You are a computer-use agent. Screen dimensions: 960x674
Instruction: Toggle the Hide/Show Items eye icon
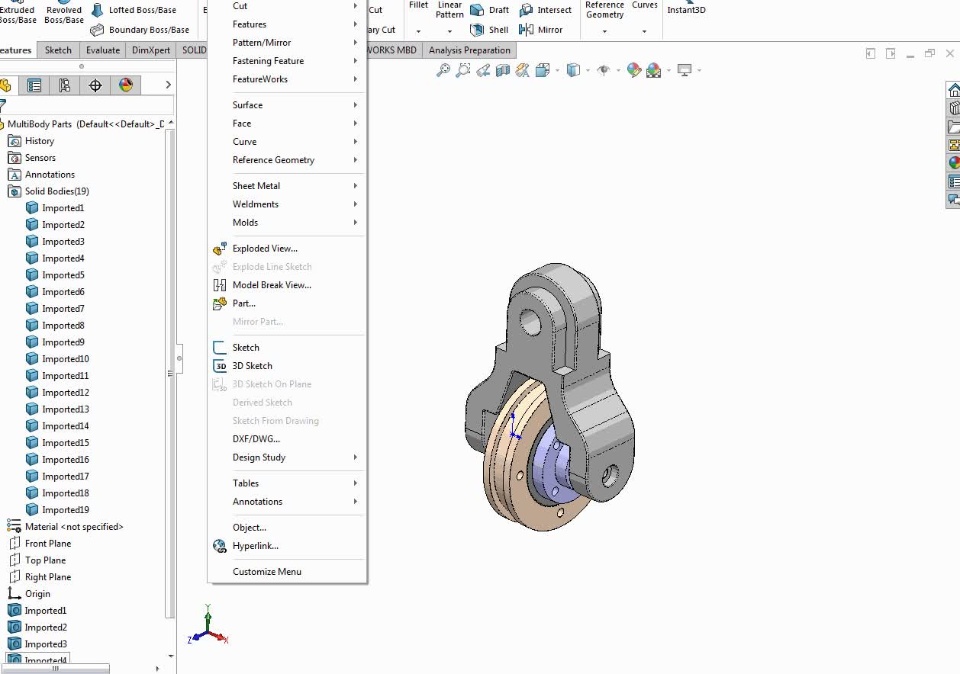click(x=604, y=70)
